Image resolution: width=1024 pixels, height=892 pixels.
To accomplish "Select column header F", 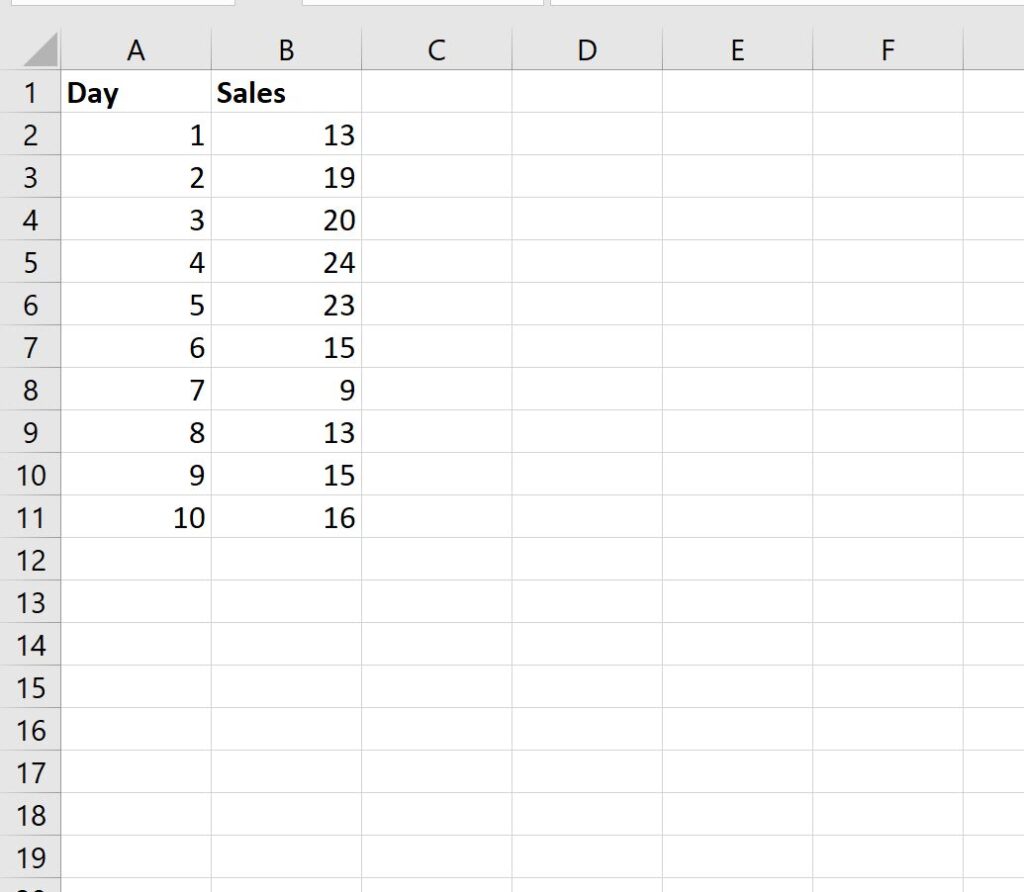I will [887, 49].
